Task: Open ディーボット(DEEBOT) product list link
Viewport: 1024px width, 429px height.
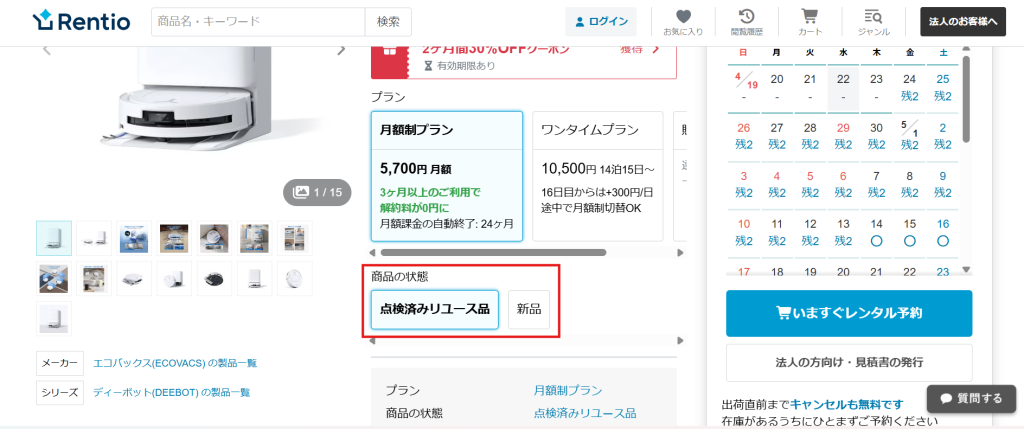Action: [172, 392]
